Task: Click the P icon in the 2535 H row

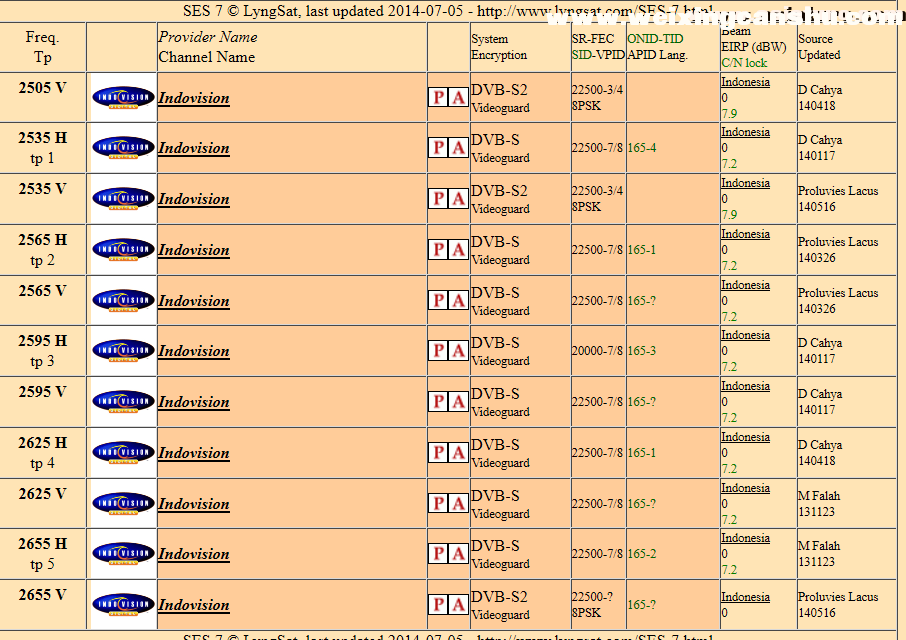Action: point(439,148)
